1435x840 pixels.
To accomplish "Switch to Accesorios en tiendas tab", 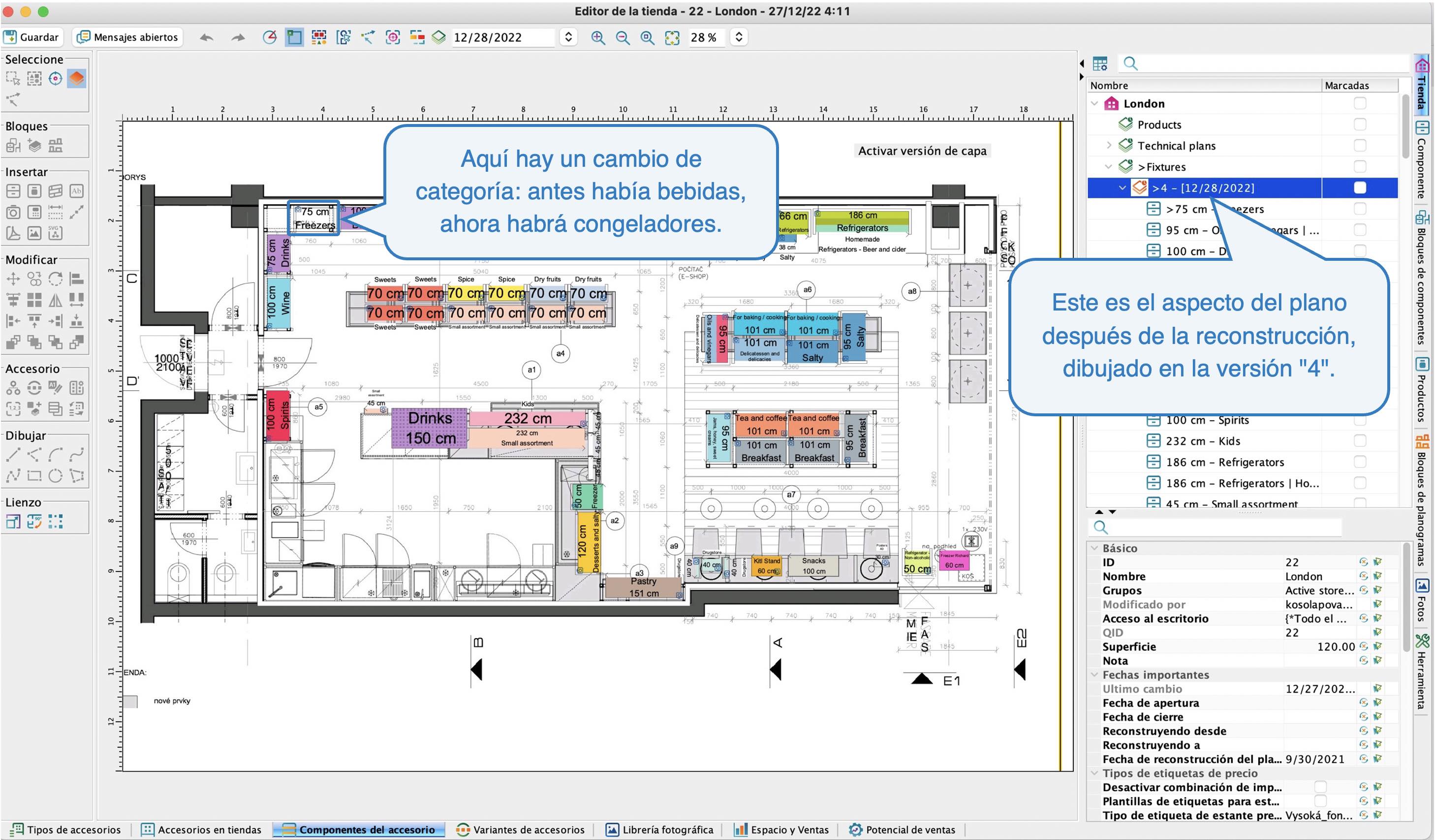I will 202,830.
